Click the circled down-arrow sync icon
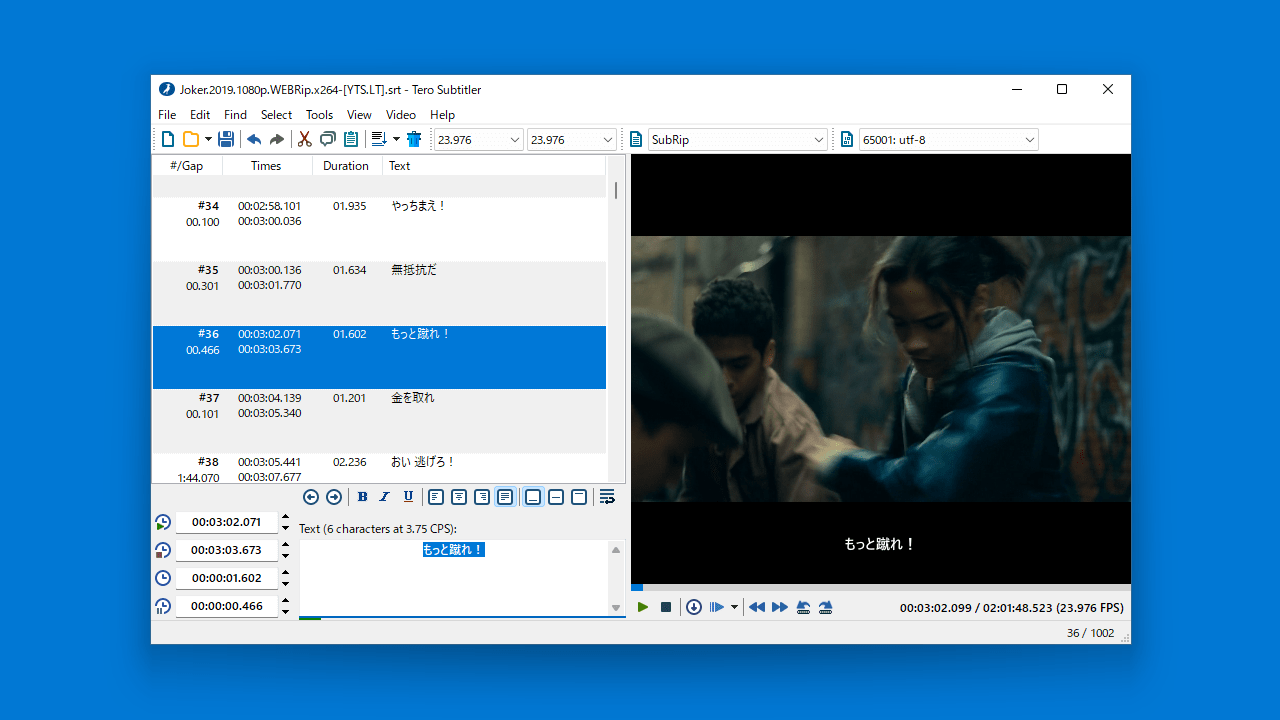This screenshot has width=1280, height=720. 694,607
